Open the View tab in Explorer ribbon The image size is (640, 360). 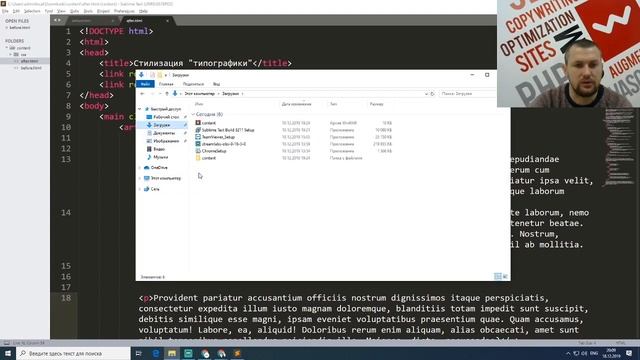[x=216, y=84]
